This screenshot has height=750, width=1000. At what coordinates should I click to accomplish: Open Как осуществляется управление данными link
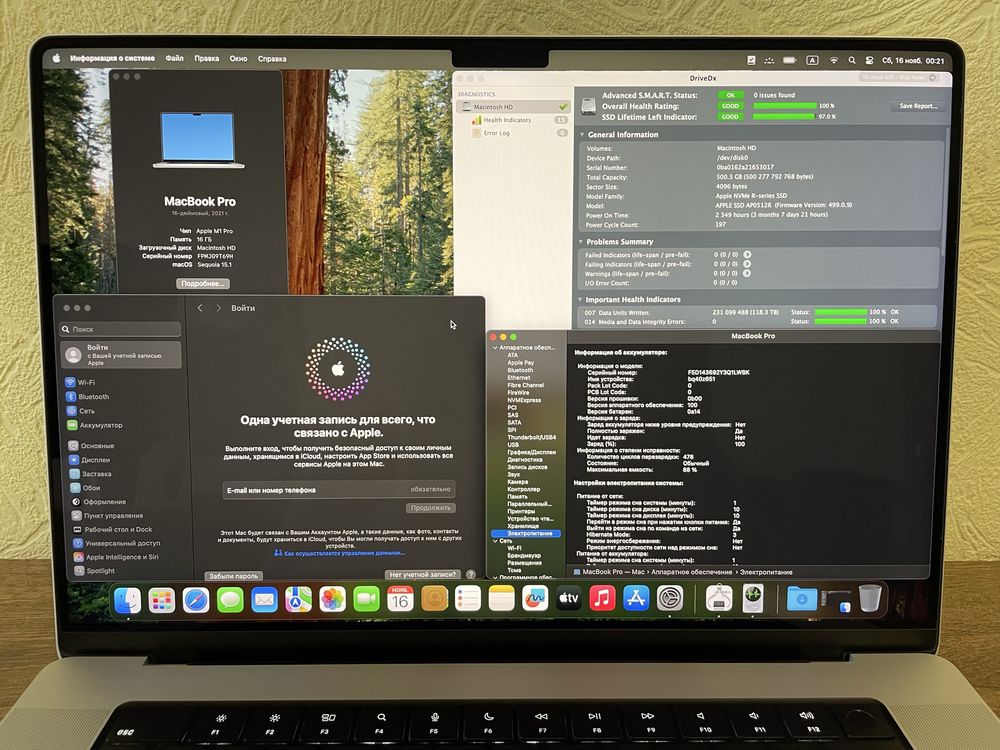pyautogui.click(x=339, y=553)
